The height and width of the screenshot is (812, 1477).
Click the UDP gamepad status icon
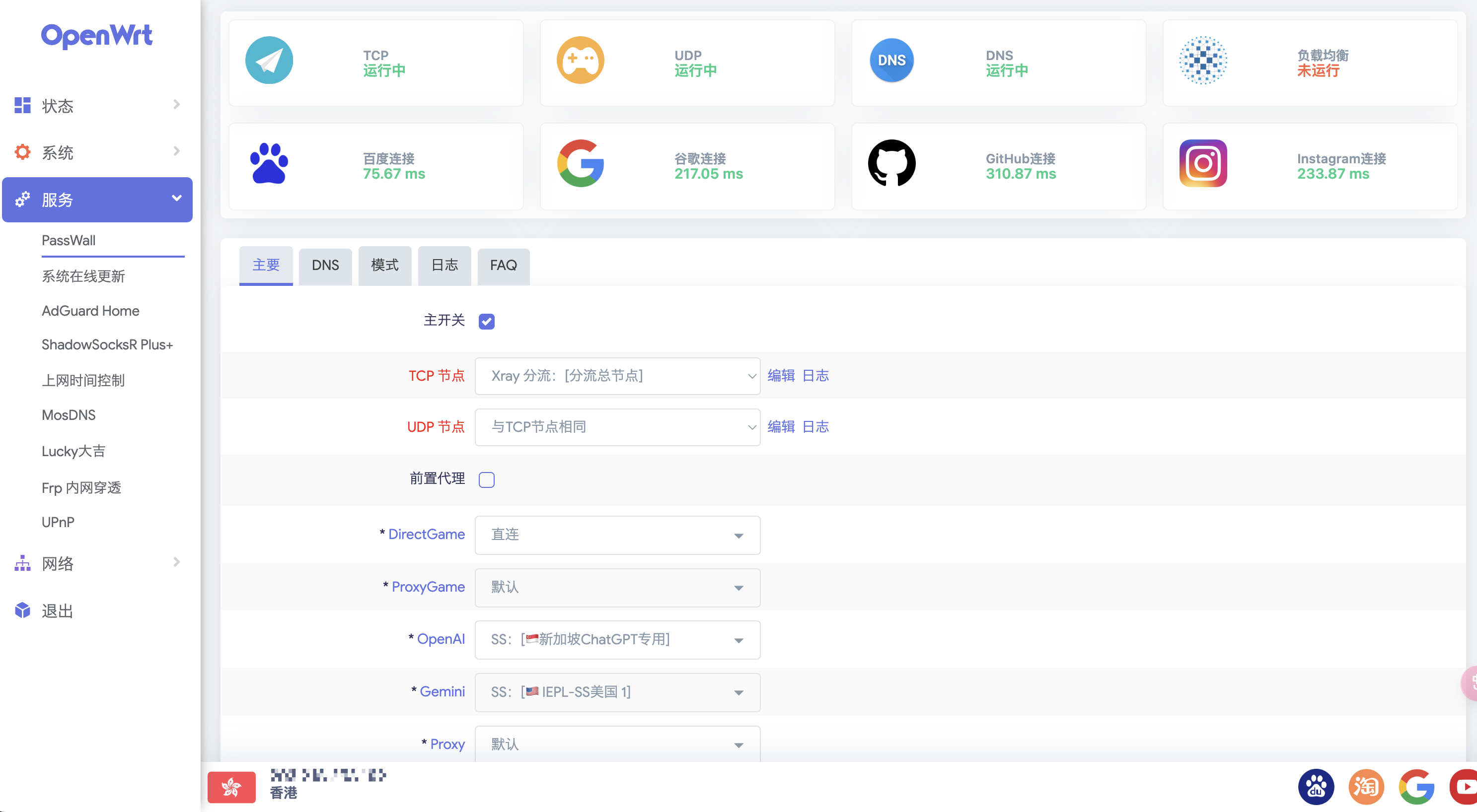coord(580,60)
